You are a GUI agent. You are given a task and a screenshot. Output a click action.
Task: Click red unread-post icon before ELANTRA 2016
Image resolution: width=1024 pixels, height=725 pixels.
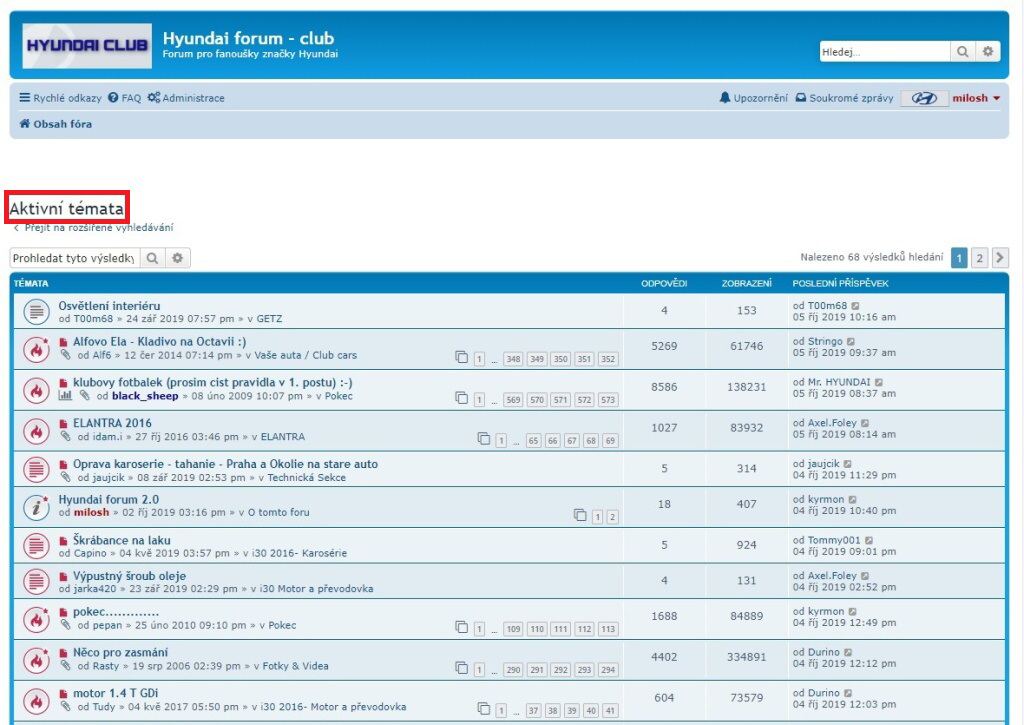tap(63, 424)
